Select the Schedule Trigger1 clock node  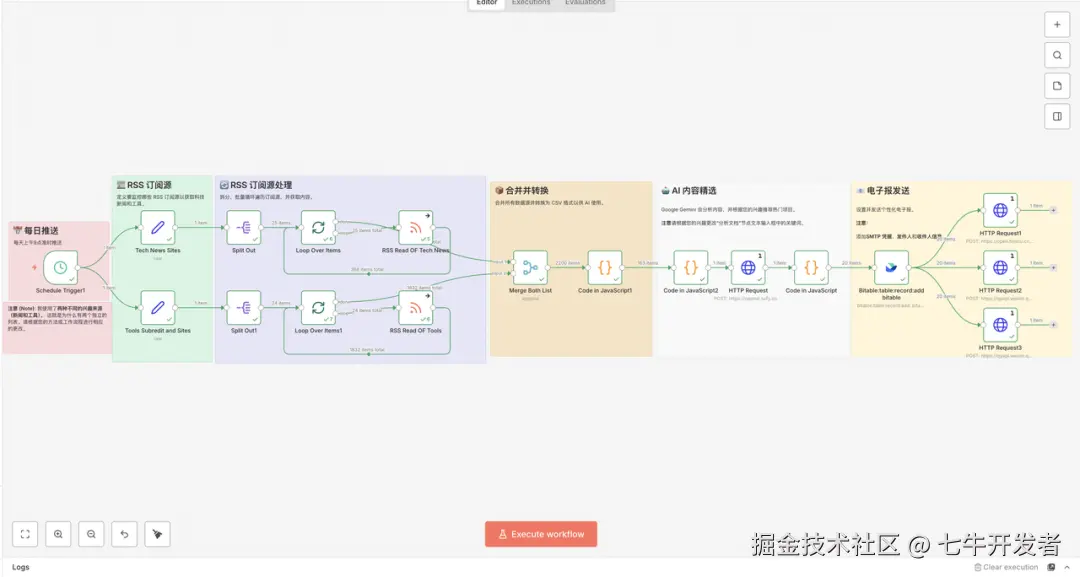coord(61,267)
